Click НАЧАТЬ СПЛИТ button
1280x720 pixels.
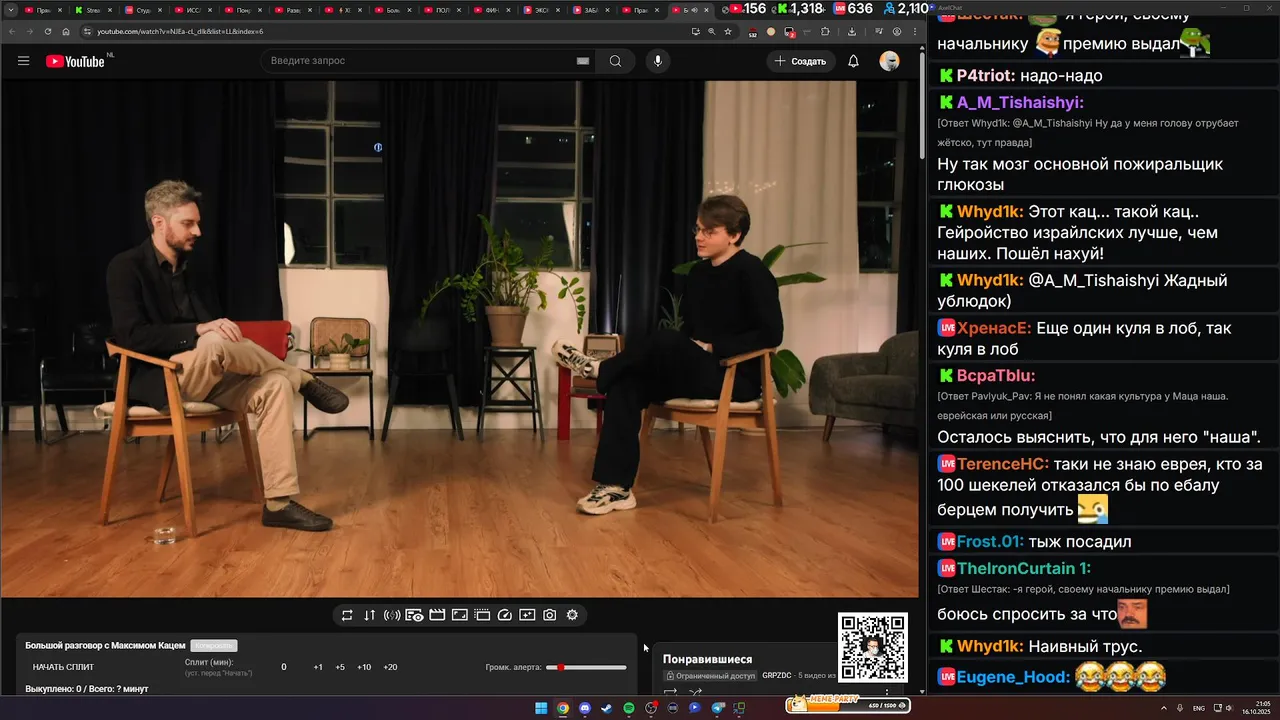63,667
